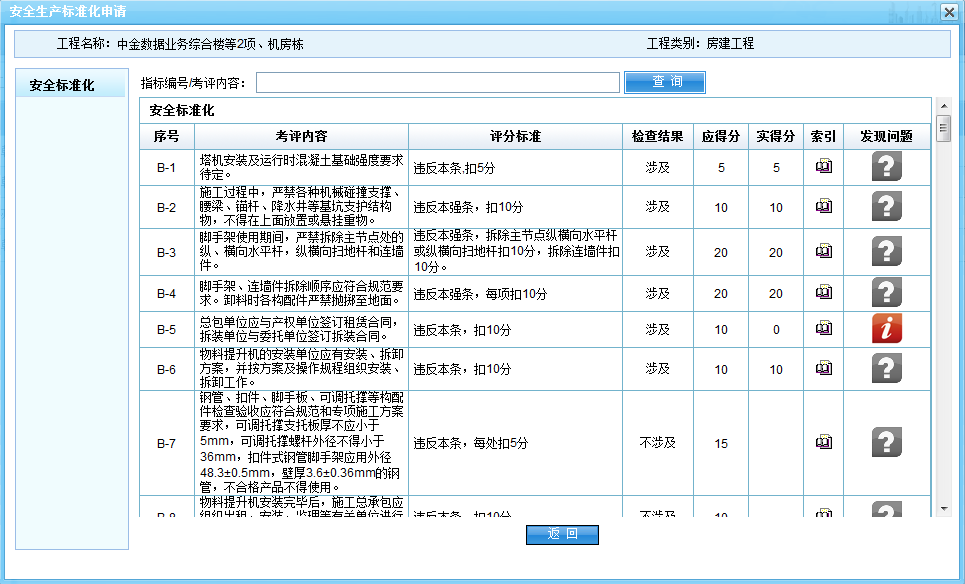Open the index book icon for row B-1
965x584 pixels.
point(823,167)
